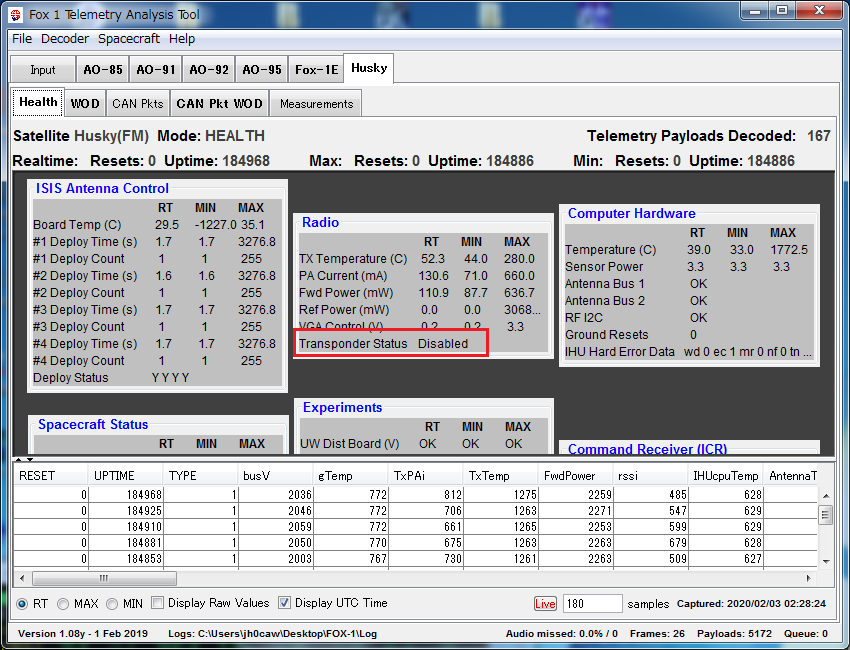850x650 pixels.
Task: Open the Decoder menu
Action: [x=65, y=39]
